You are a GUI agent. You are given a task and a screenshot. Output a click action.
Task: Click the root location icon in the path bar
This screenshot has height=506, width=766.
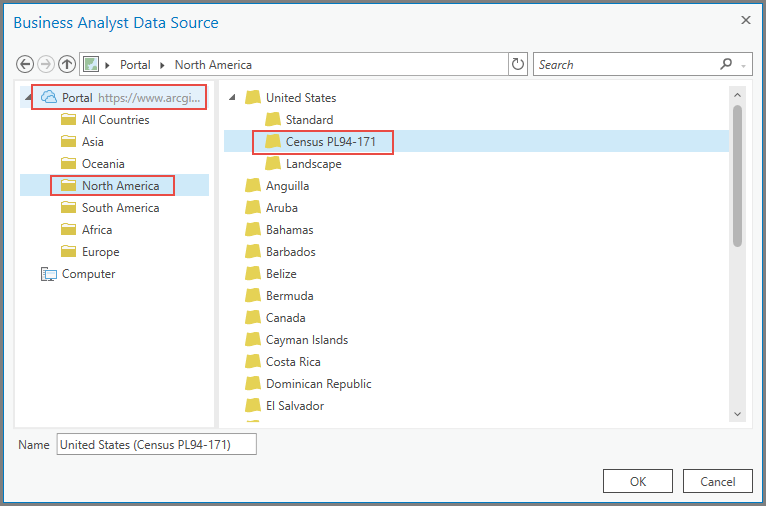pyautogui.click(x=92, y=64)
